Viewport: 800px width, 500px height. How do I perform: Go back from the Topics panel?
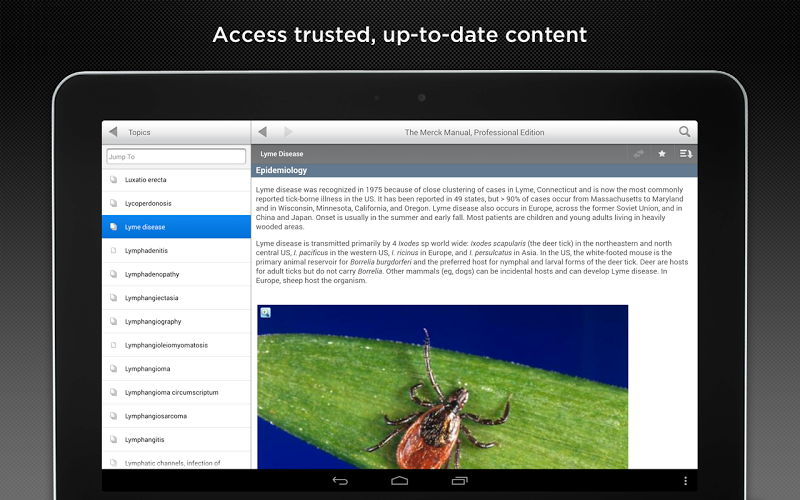[113, 132]
